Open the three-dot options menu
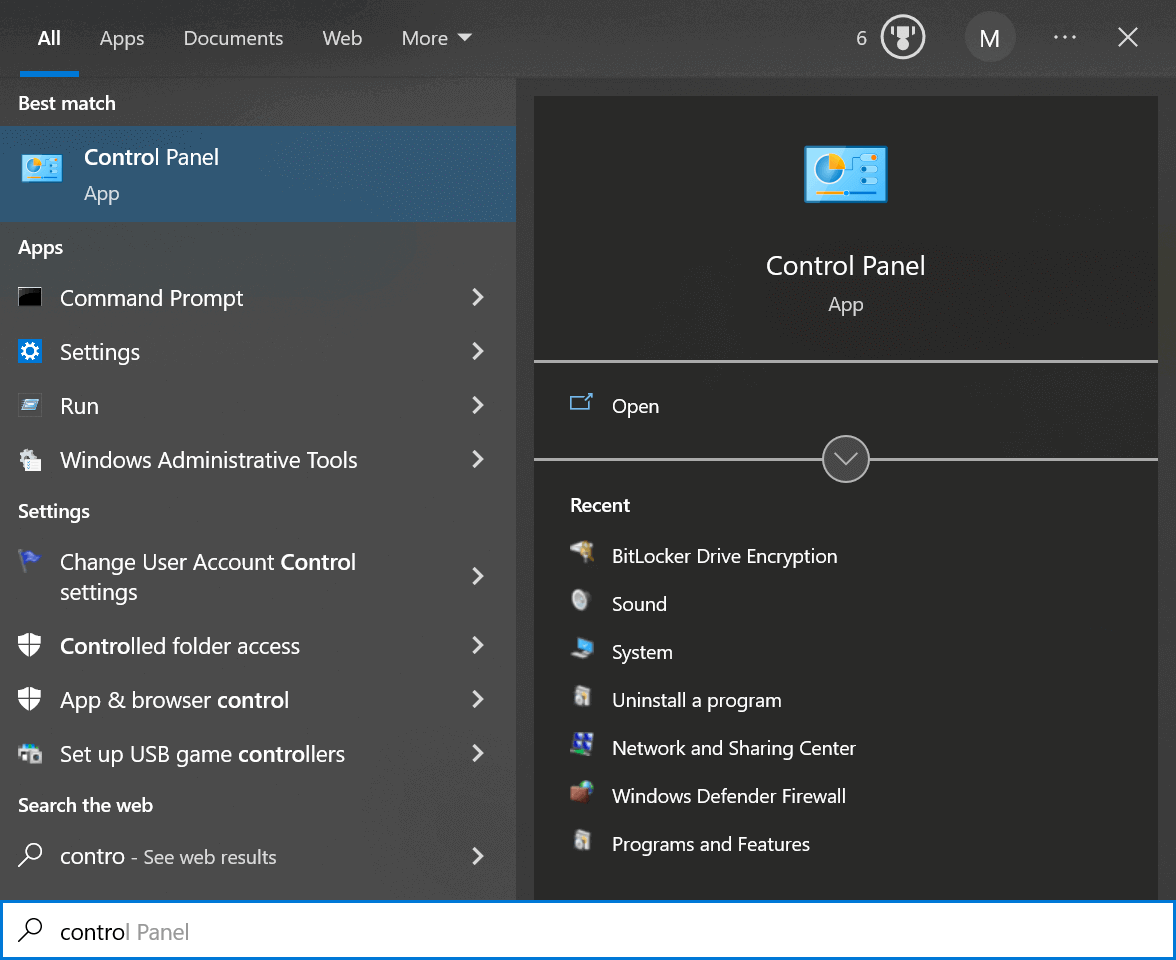The width and height of the screenshot is (1176, 960). tap(1064, 37)
